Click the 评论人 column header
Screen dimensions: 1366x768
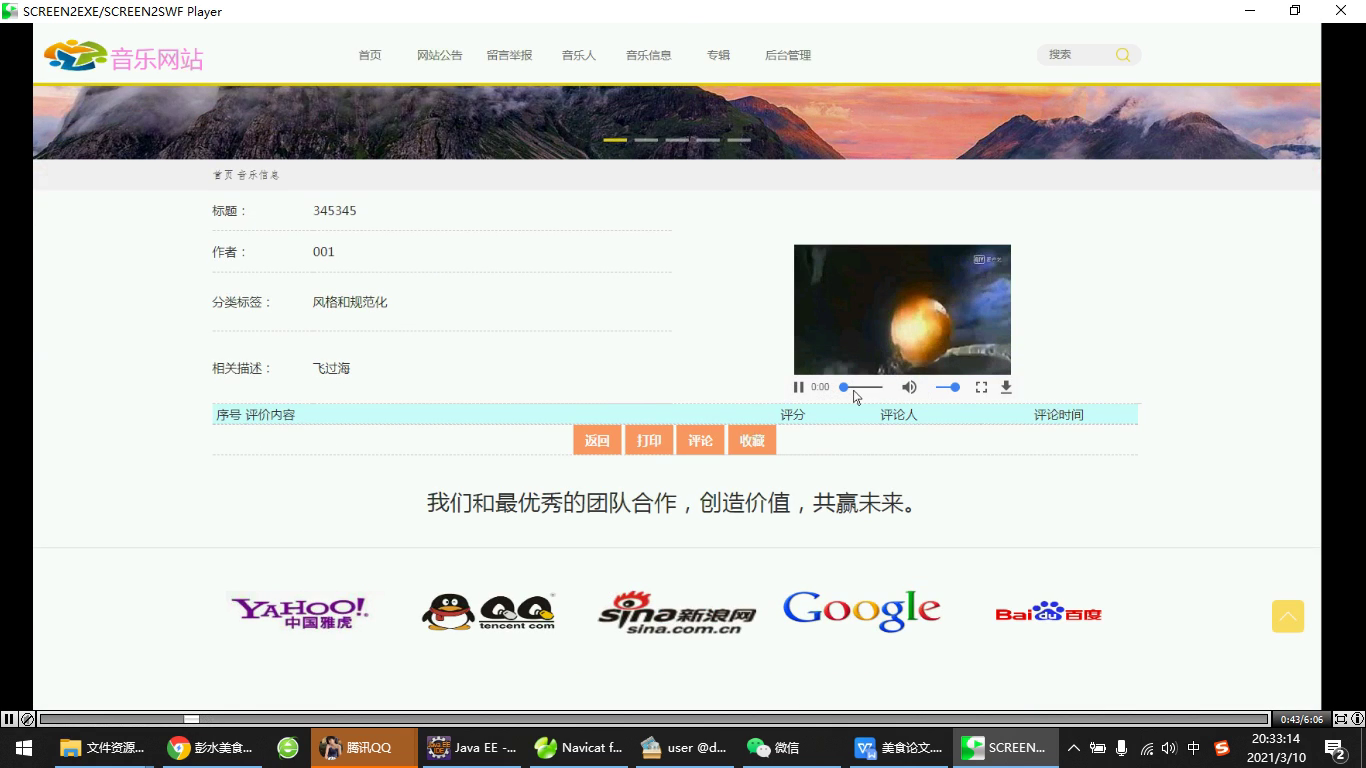[x=898, y=415]
